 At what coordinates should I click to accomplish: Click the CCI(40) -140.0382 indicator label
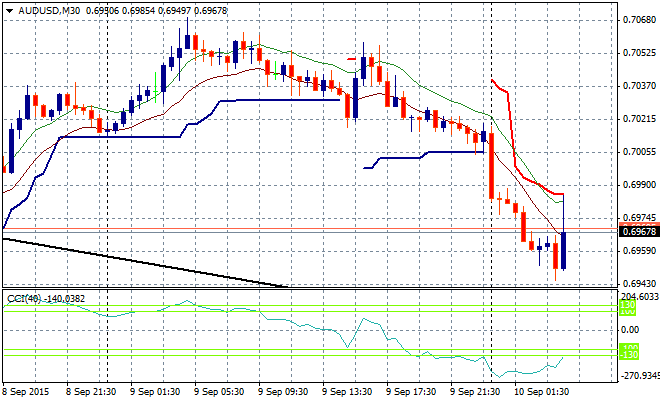(x=46, y=299)
